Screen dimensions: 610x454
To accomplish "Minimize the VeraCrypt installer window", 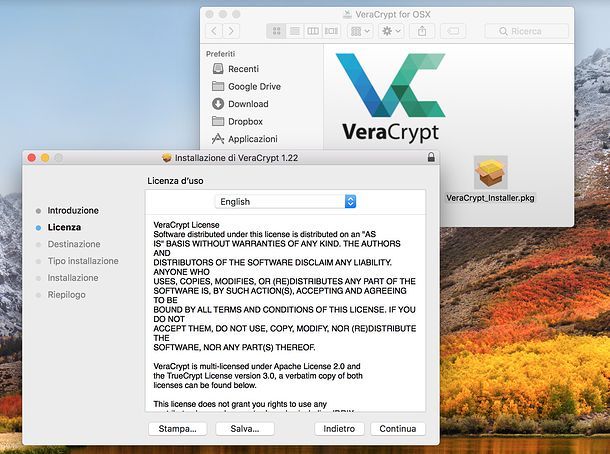I will pyautogui.click(x=45, y=158).
